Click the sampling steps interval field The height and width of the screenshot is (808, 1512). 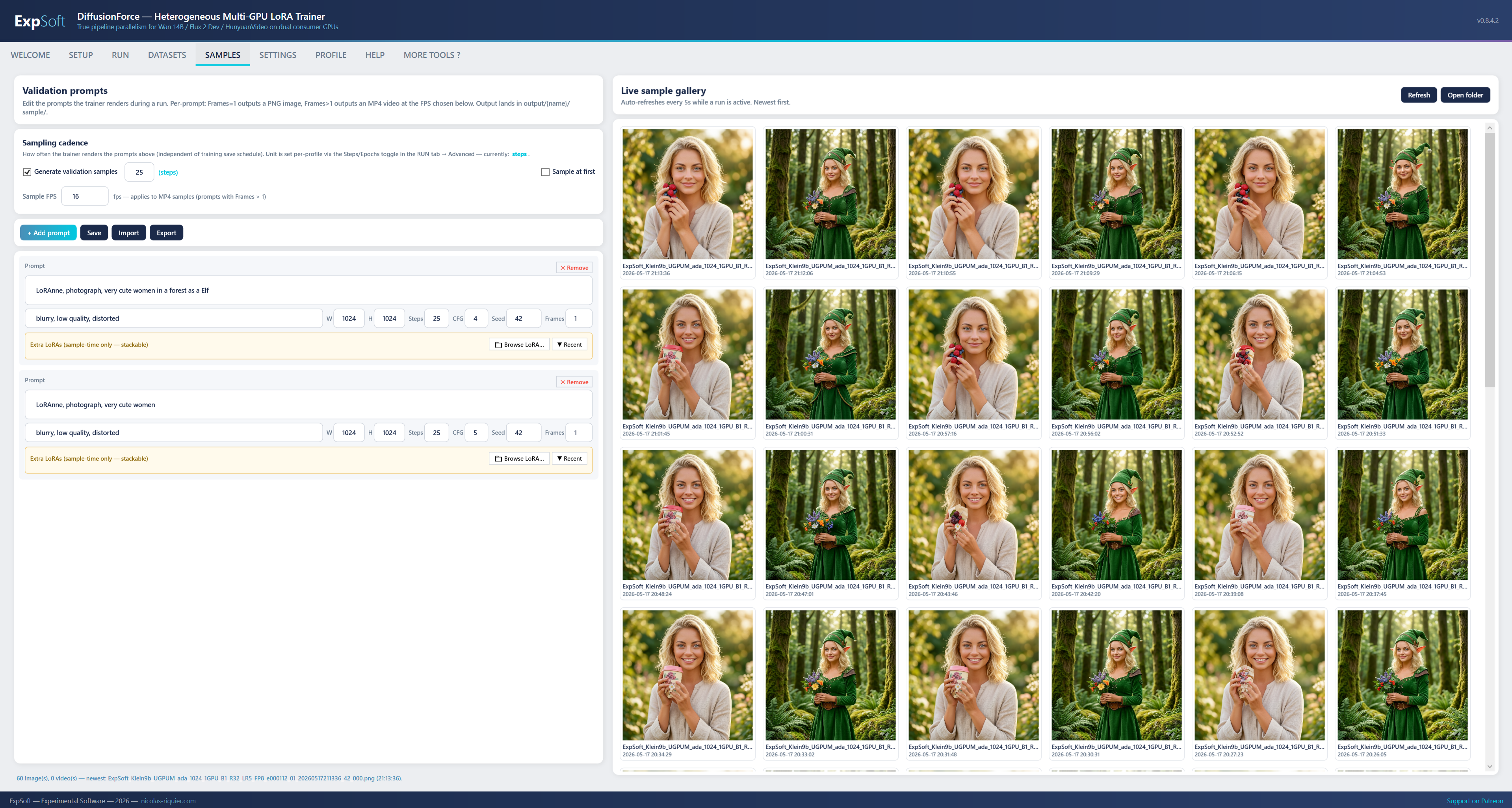[139, 172]
